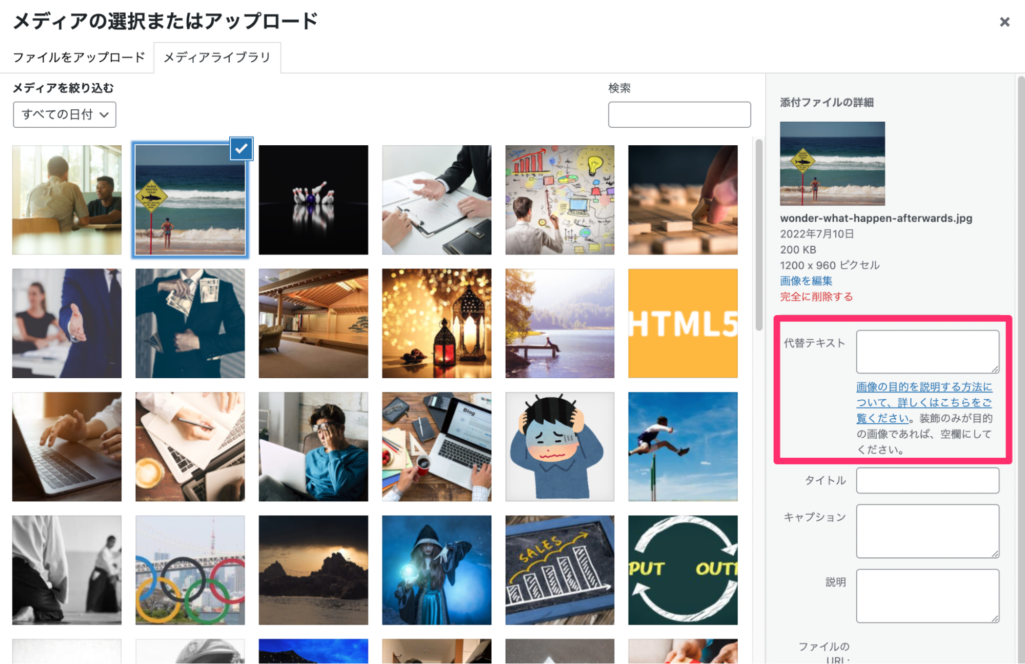This screenshot has width=1025, height=664.
Task: Click the 検索 search input field
Action: point(679,114)
